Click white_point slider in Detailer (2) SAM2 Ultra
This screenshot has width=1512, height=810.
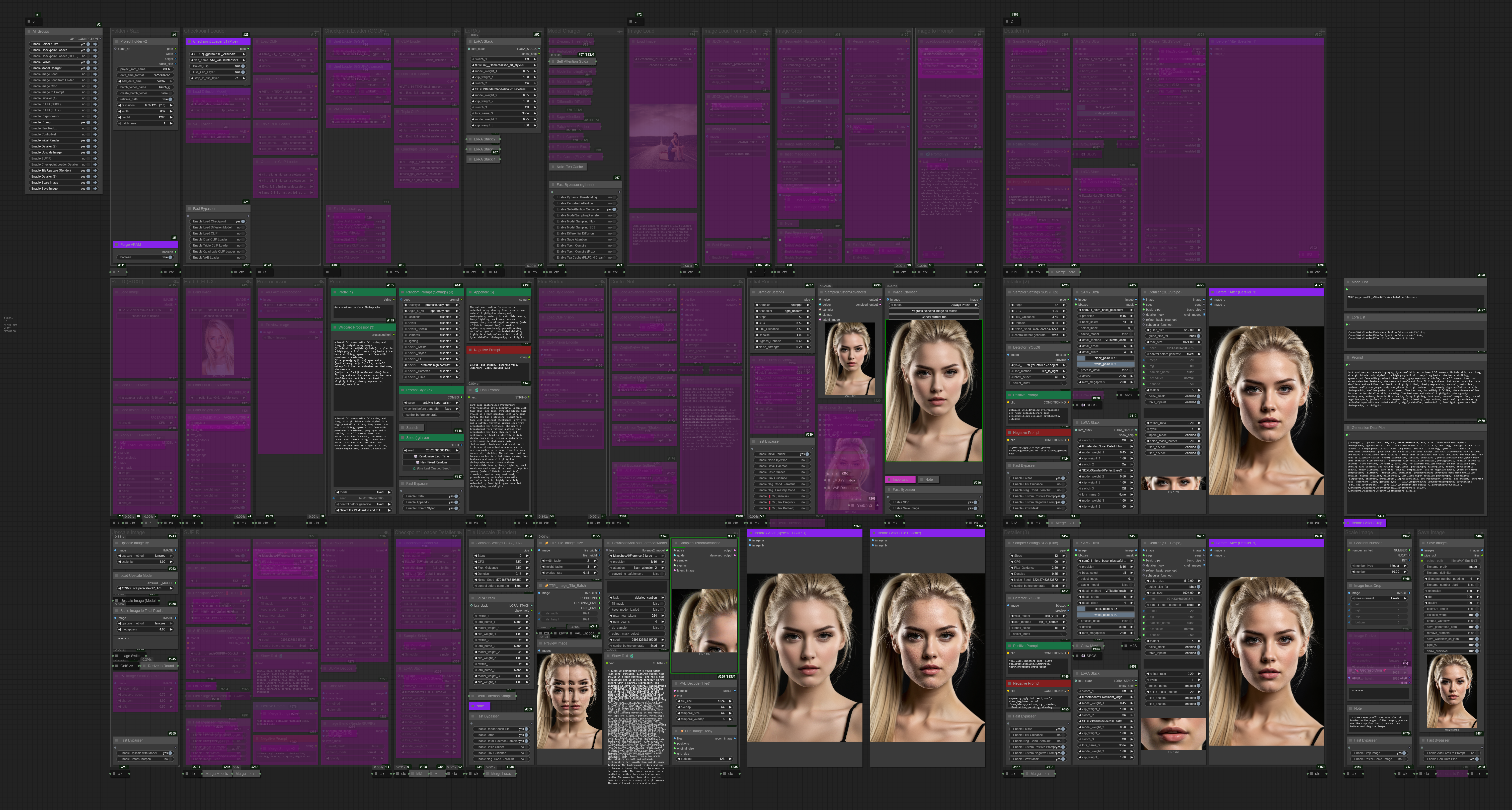pos(1106,364)
